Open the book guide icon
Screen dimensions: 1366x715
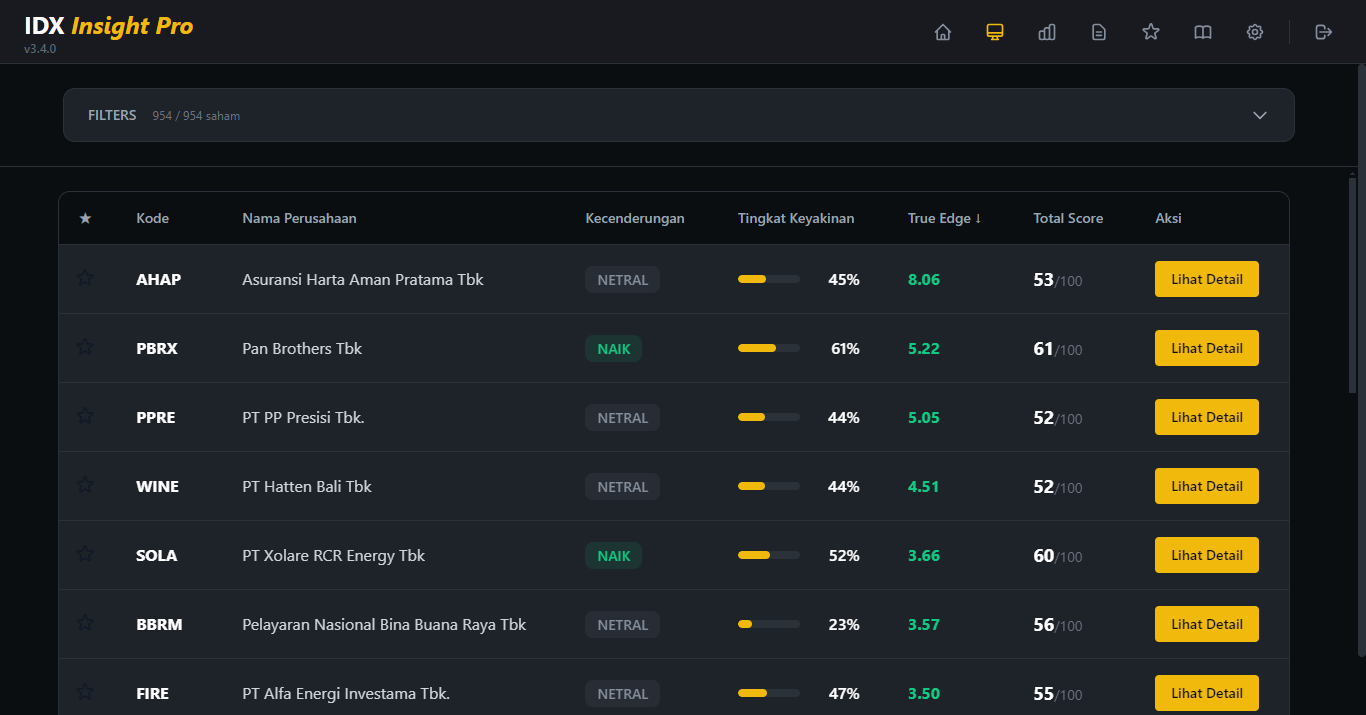[x=1203, y=32]
